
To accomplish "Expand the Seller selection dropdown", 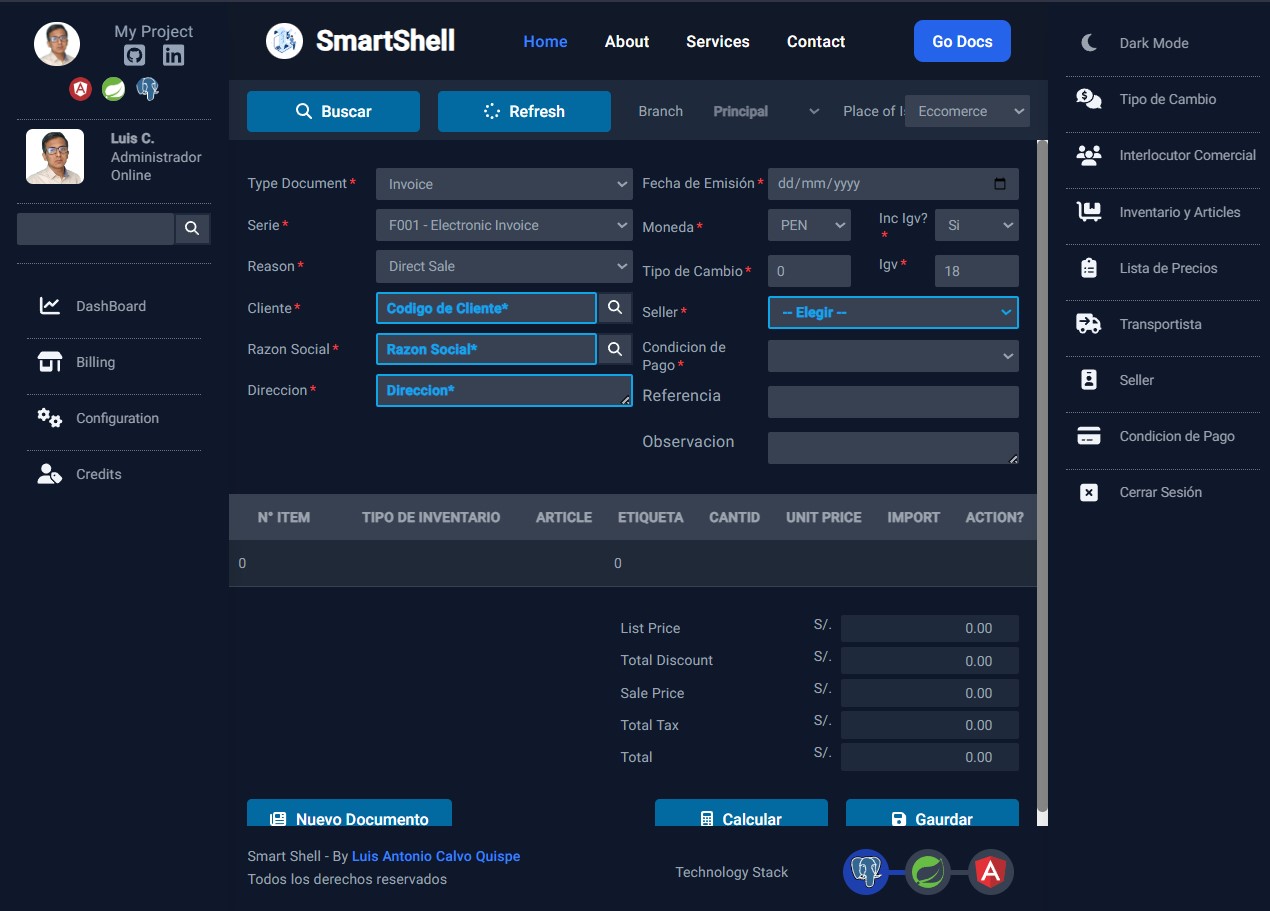I will pos(893,312).
